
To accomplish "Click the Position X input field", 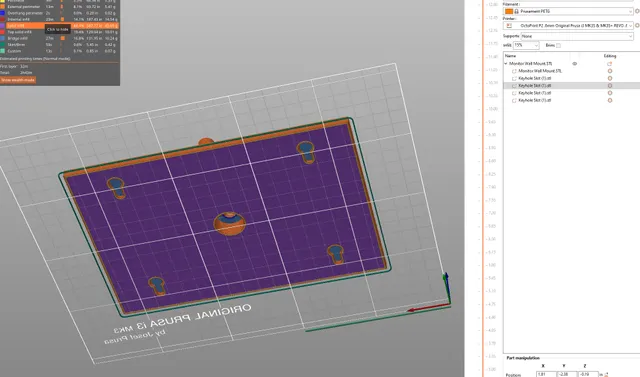I will (546, 374).
